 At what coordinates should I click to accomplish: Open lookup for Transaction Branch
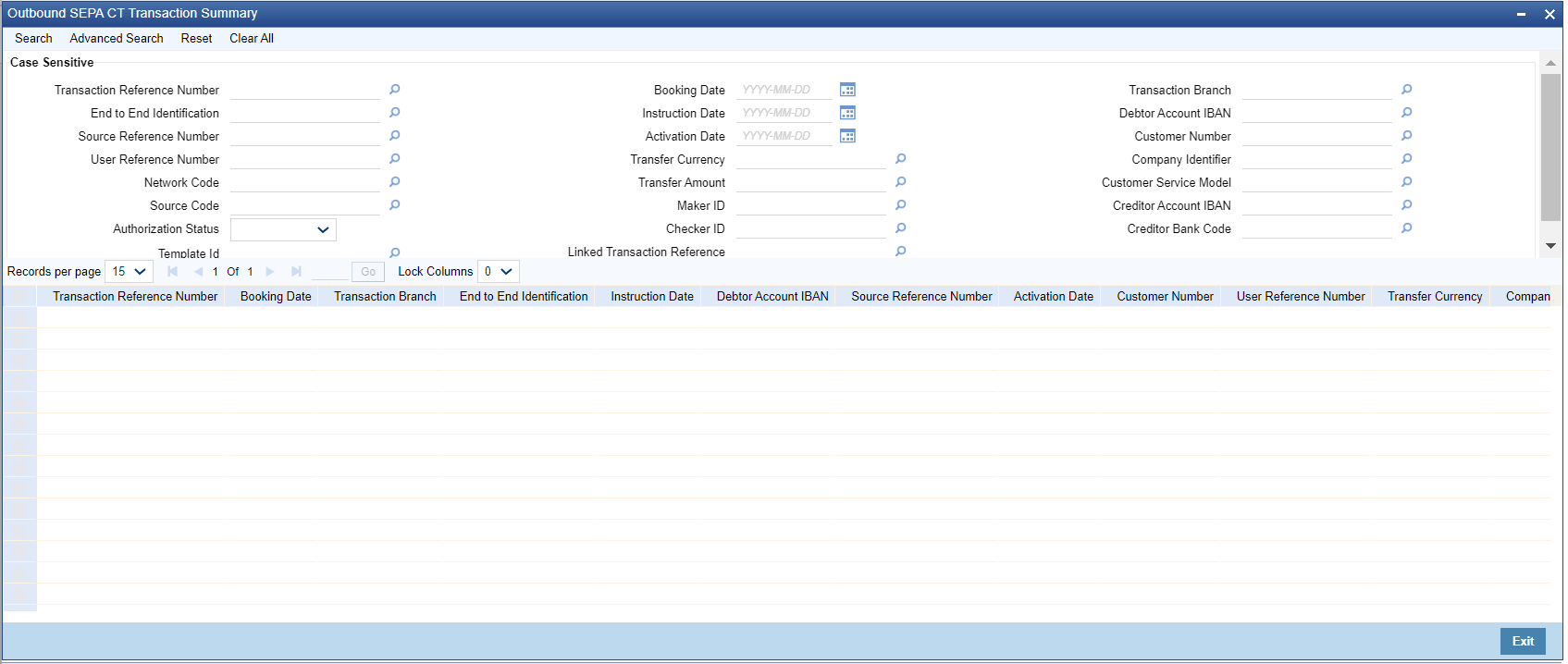click(1407, 90)
